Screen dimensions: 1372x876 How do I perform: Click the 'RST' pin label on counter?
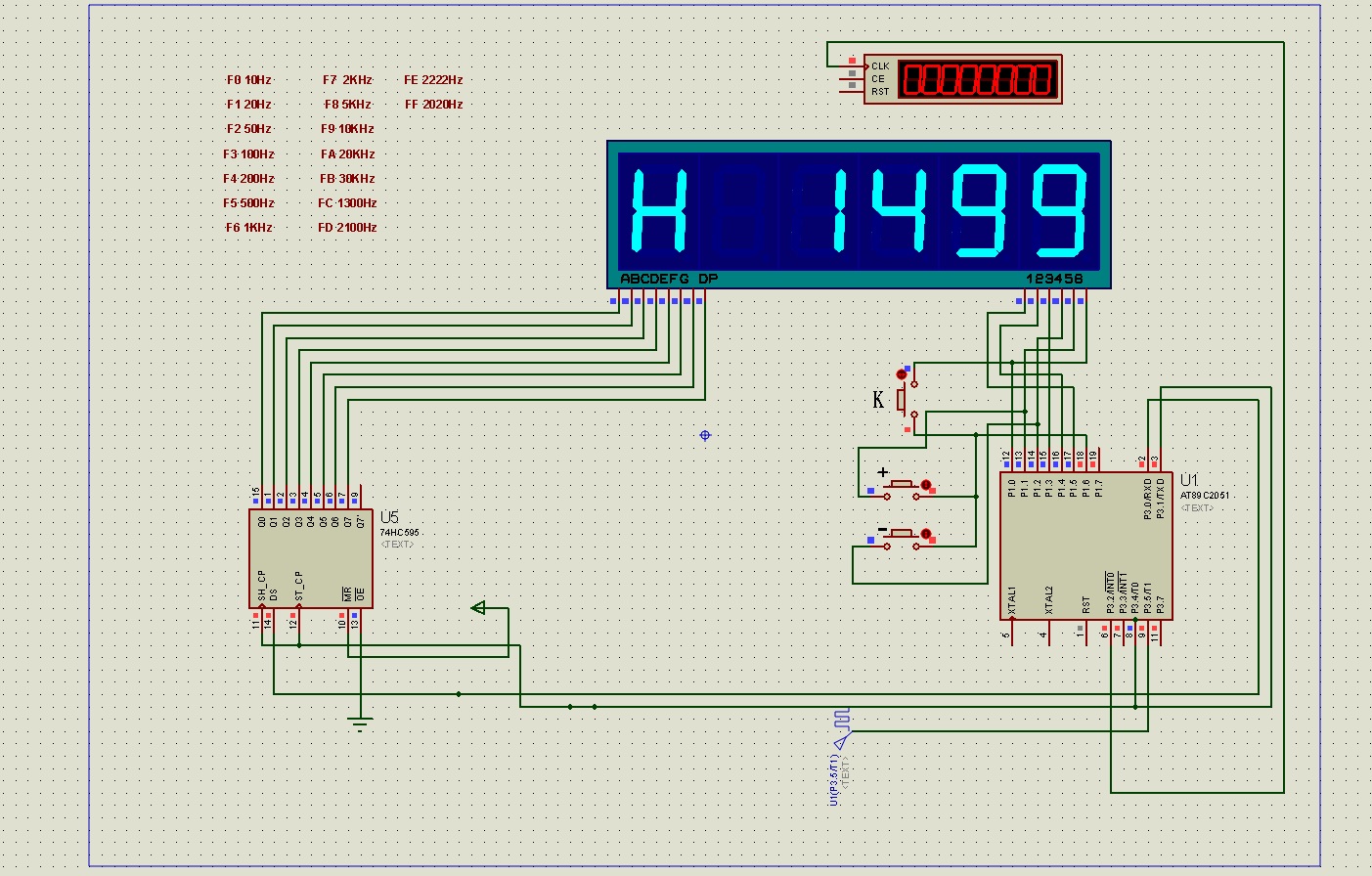(880, 92)
